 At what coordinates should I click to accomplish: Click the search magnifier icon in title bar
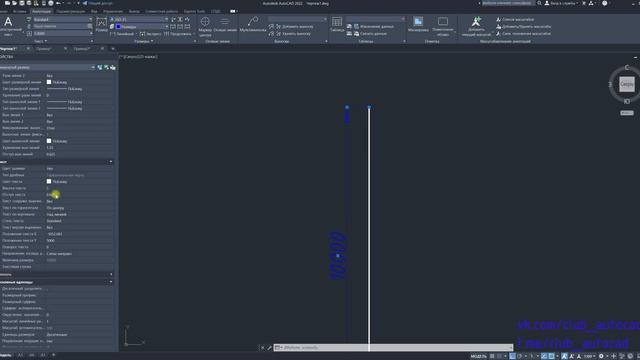tap(539, 3)
